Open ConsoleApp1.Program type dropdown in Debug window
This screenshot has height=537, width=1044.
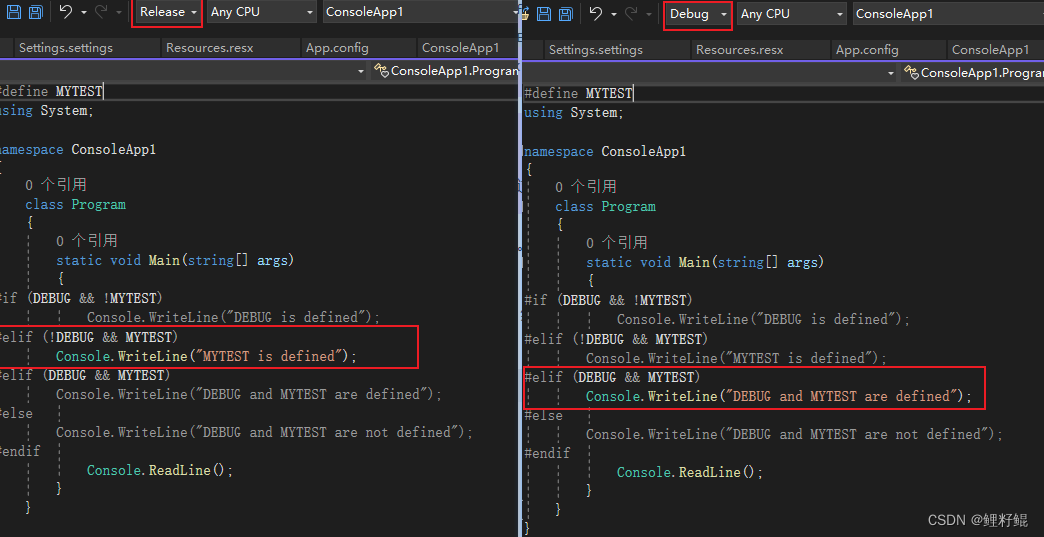pyautogui.click(x=972, y=73)
